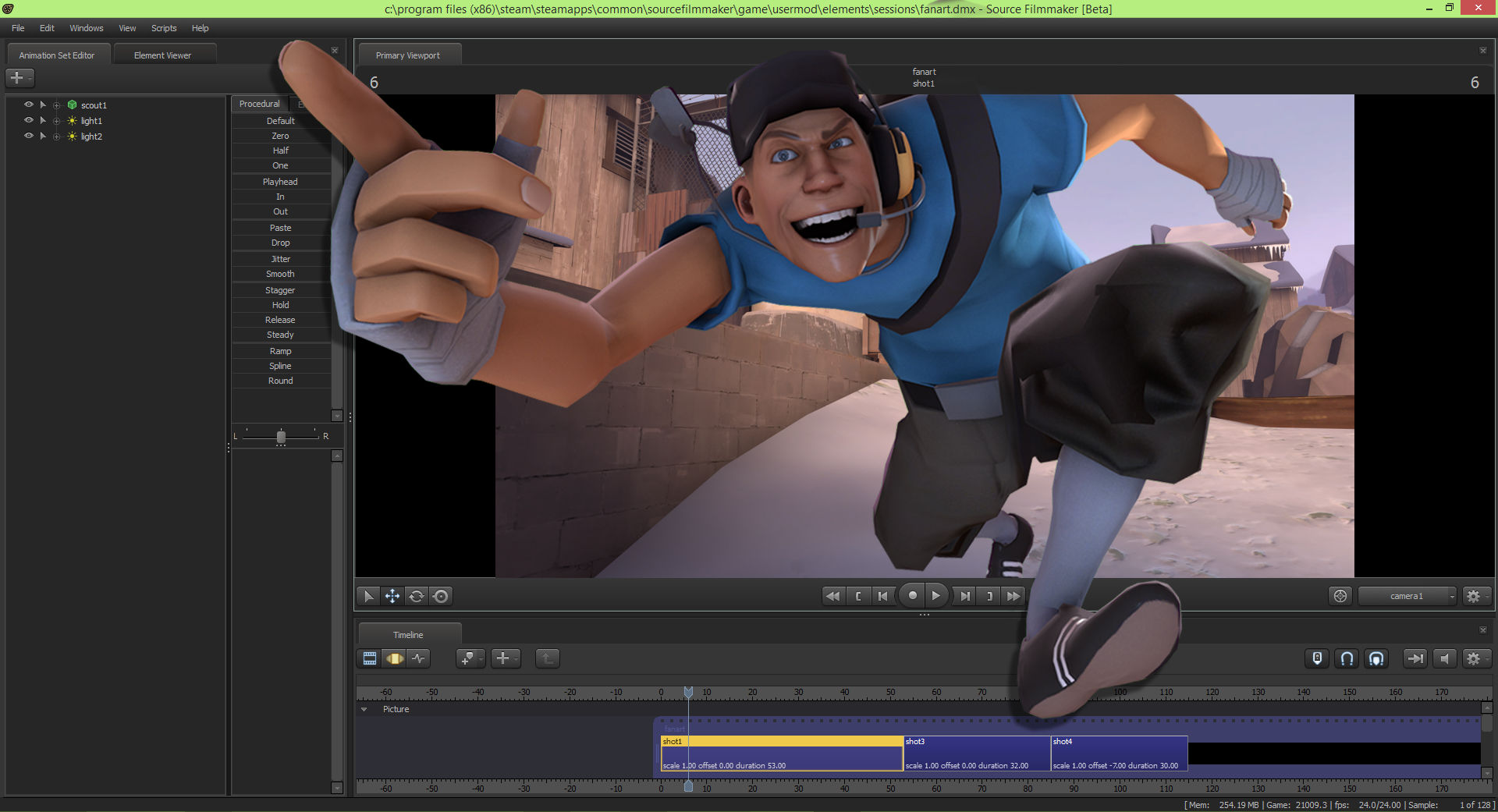The height and width of the screenshot is (812, 1498).
Task: Click the L-R balance slider handle
Action: (281, 437)
